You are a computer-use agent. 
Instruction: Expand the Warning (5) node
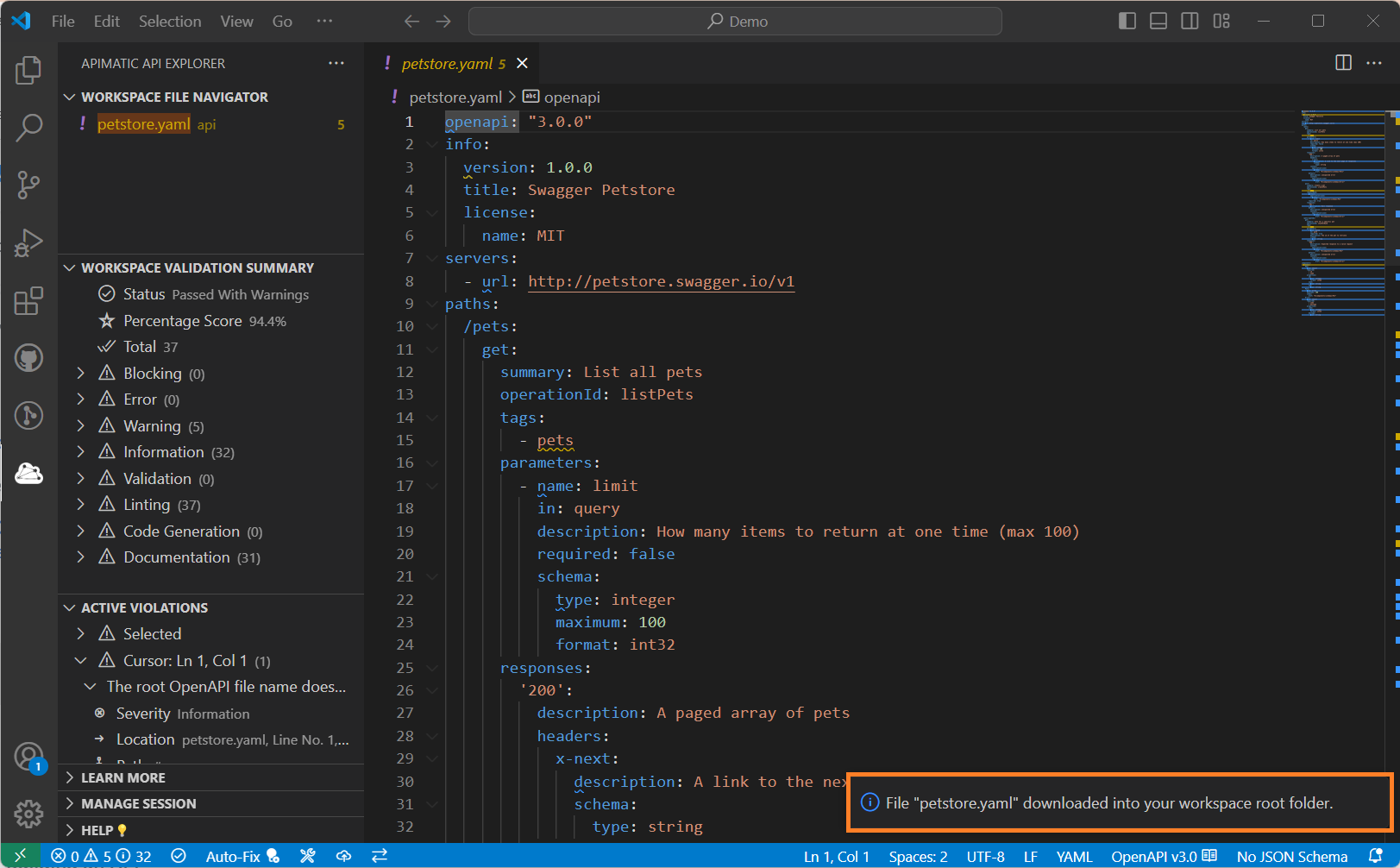point(81,425)
